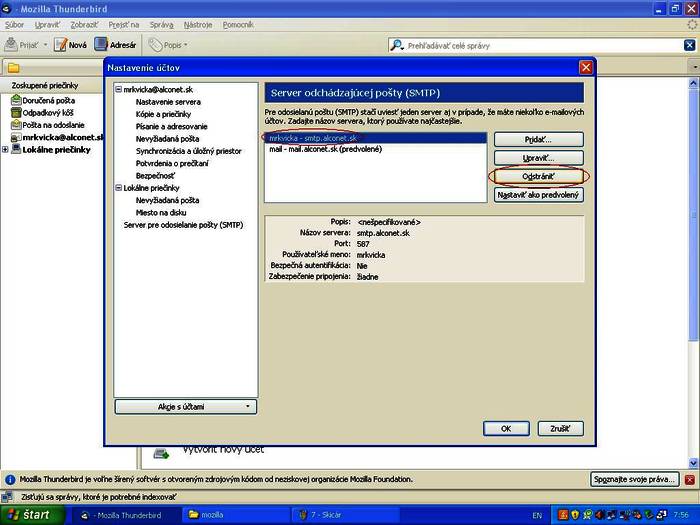Click the main window scrollbar up arrow
The image size is (700, 525).
[693, 83]
